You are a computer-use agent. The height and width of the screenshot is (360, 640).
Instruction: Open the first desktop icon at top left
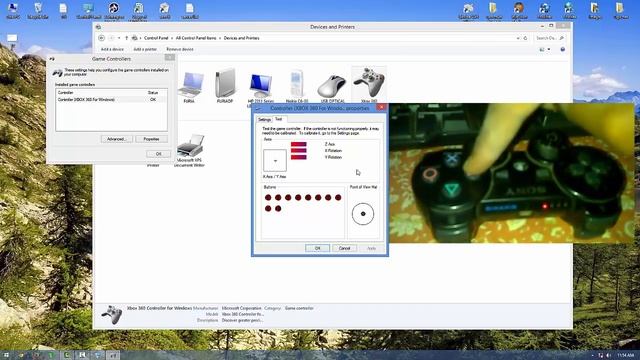click(x=13, y=11)
